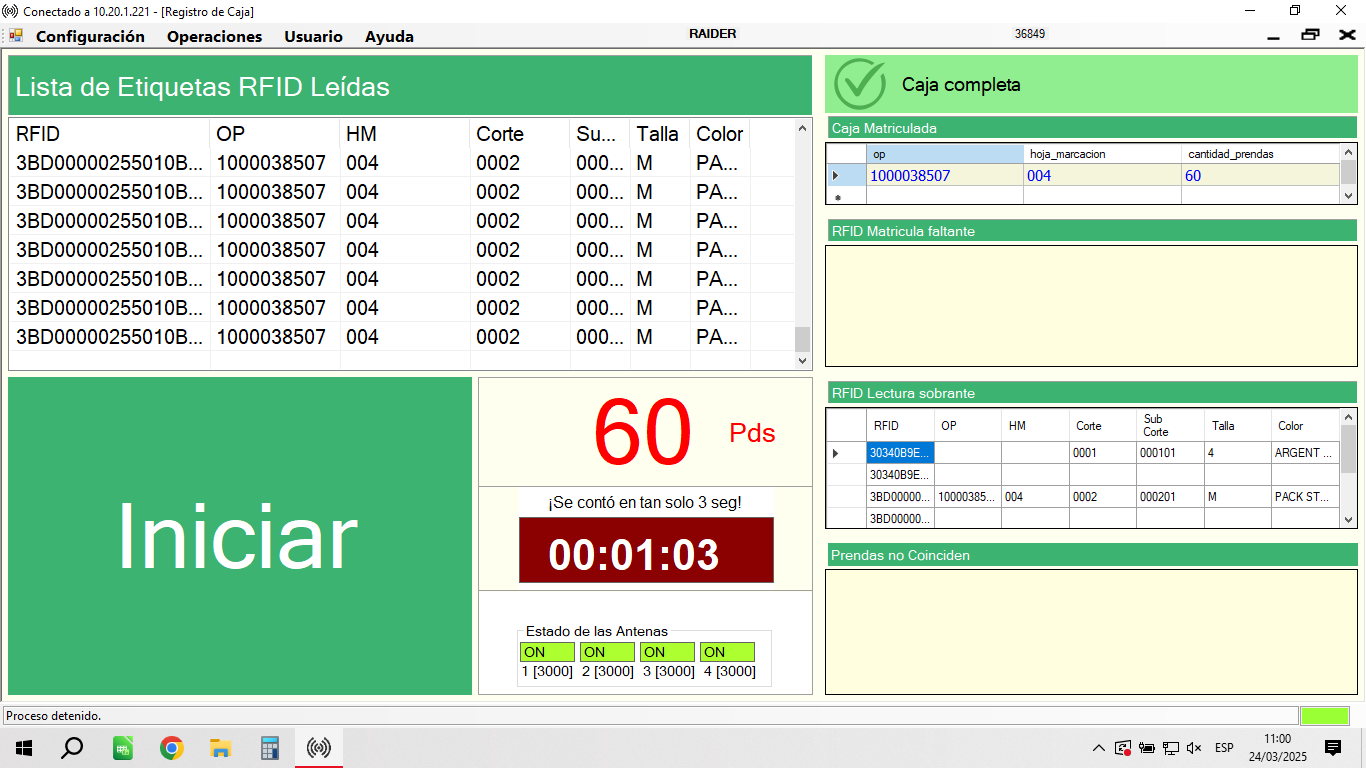Open the notification center icon
The height and width of the screenshot is (768, 1366).
[1333, 748]
